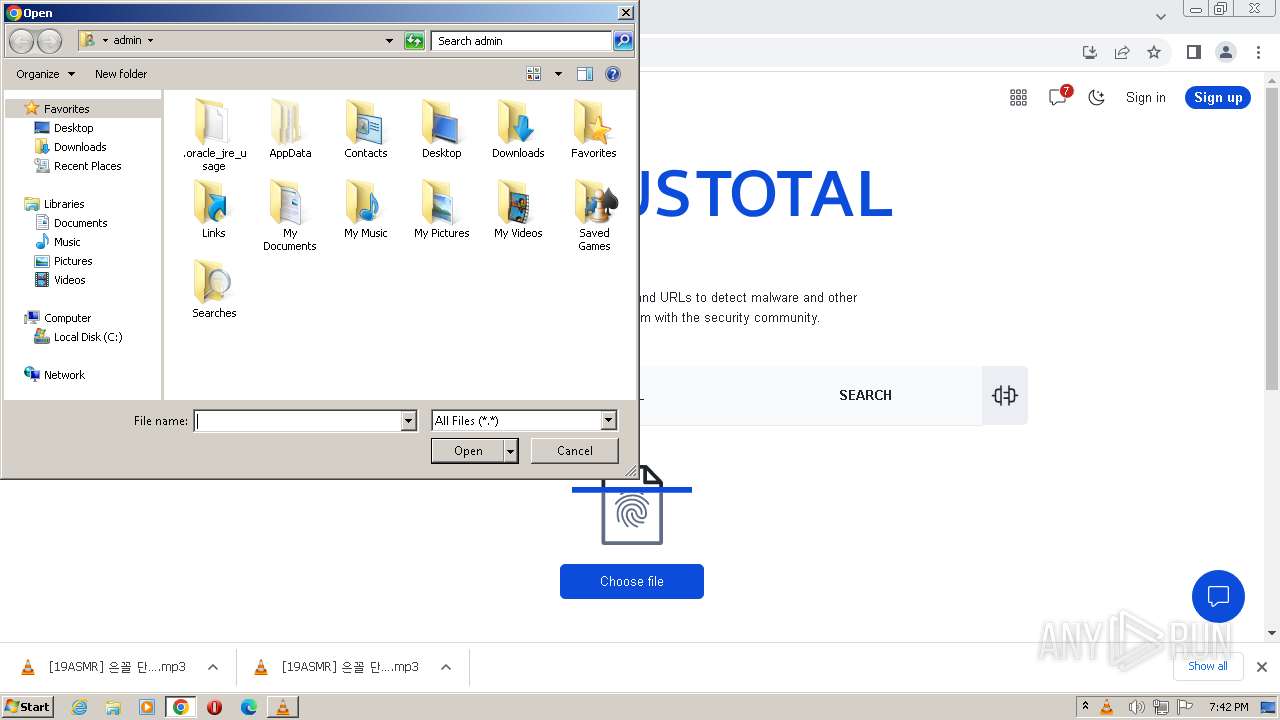This screenshot has height=720, width=1280.
Task: Select Desktop in navigation pane
Action: pos(74,128)
